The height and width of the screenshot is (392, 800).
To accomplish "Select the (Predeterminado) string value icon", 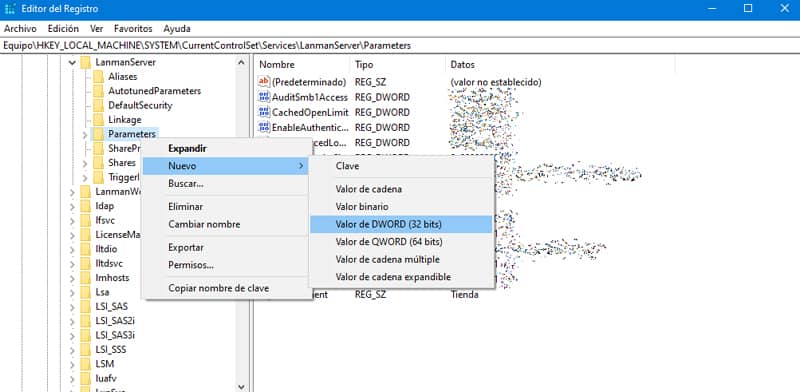I will tap(264, 82).
